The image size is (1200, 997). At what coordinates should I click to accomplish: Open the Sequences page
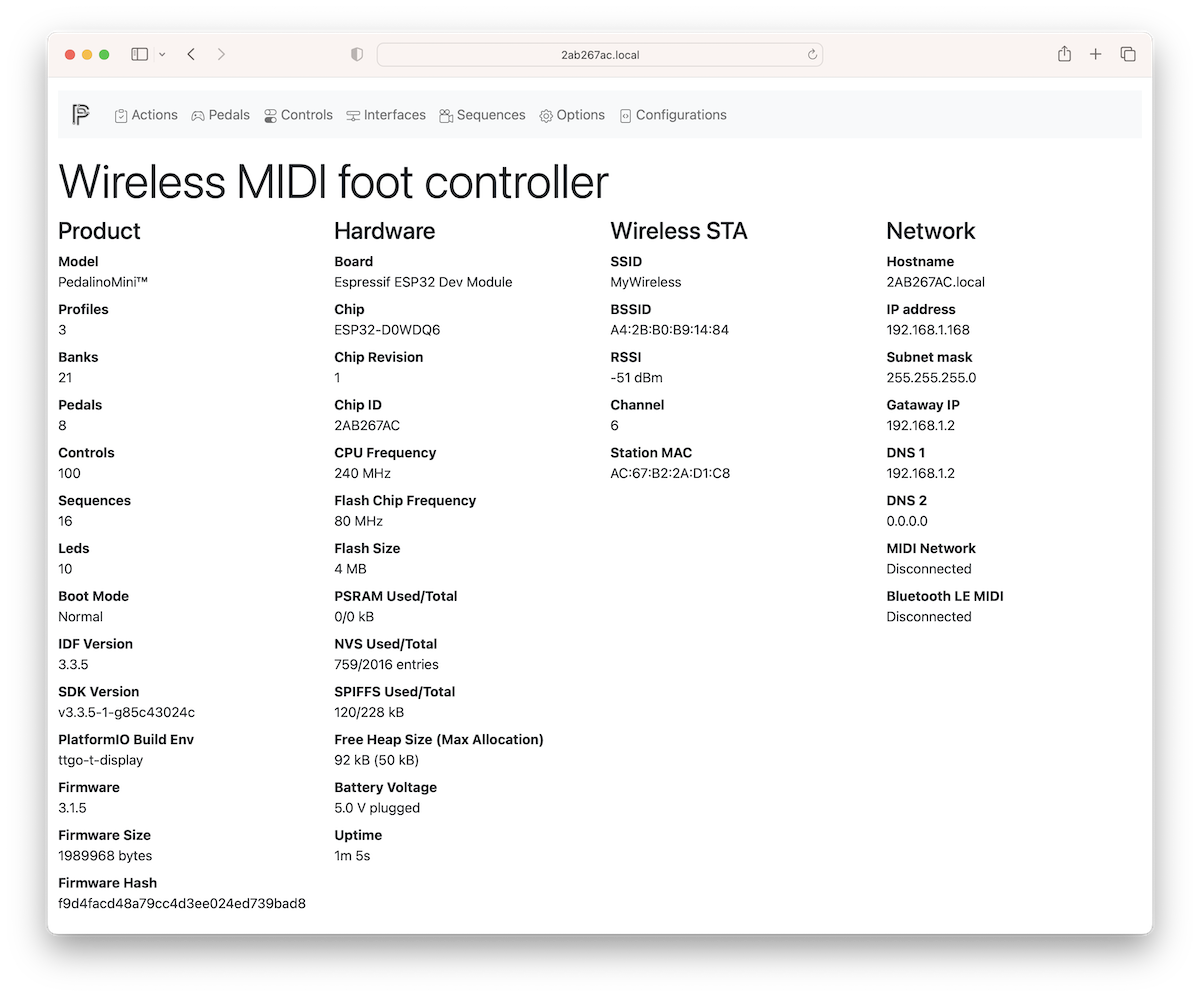point(482,115)
